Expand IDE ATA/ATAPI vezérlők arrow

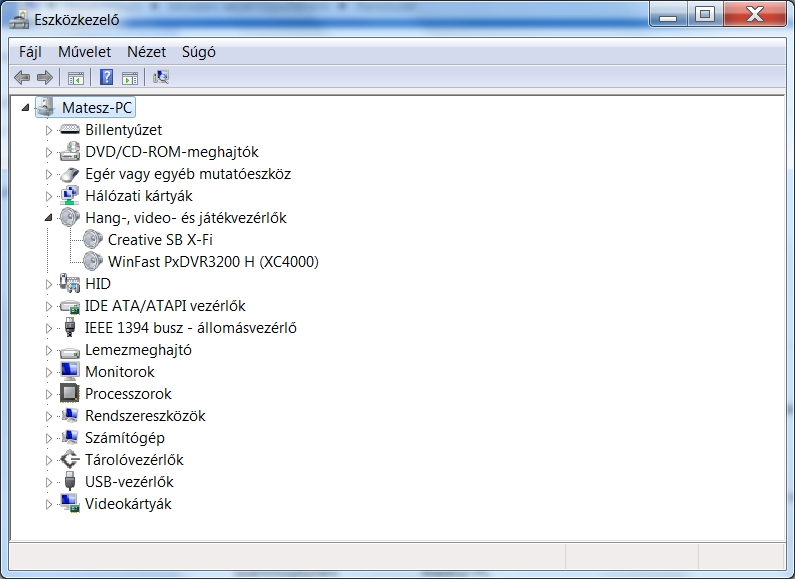pos(49,306)
